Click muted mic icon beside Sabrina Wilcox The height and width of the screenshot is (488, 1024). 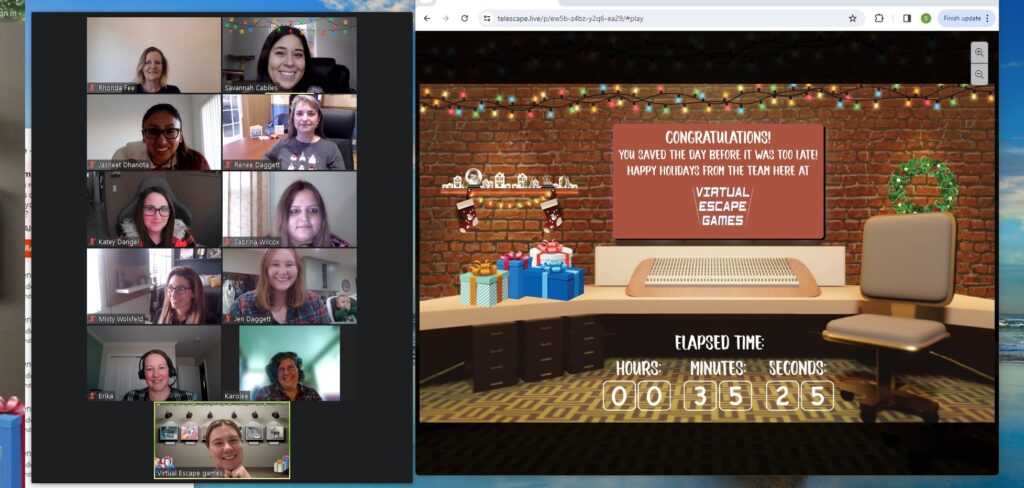click(x=228, y=242)
